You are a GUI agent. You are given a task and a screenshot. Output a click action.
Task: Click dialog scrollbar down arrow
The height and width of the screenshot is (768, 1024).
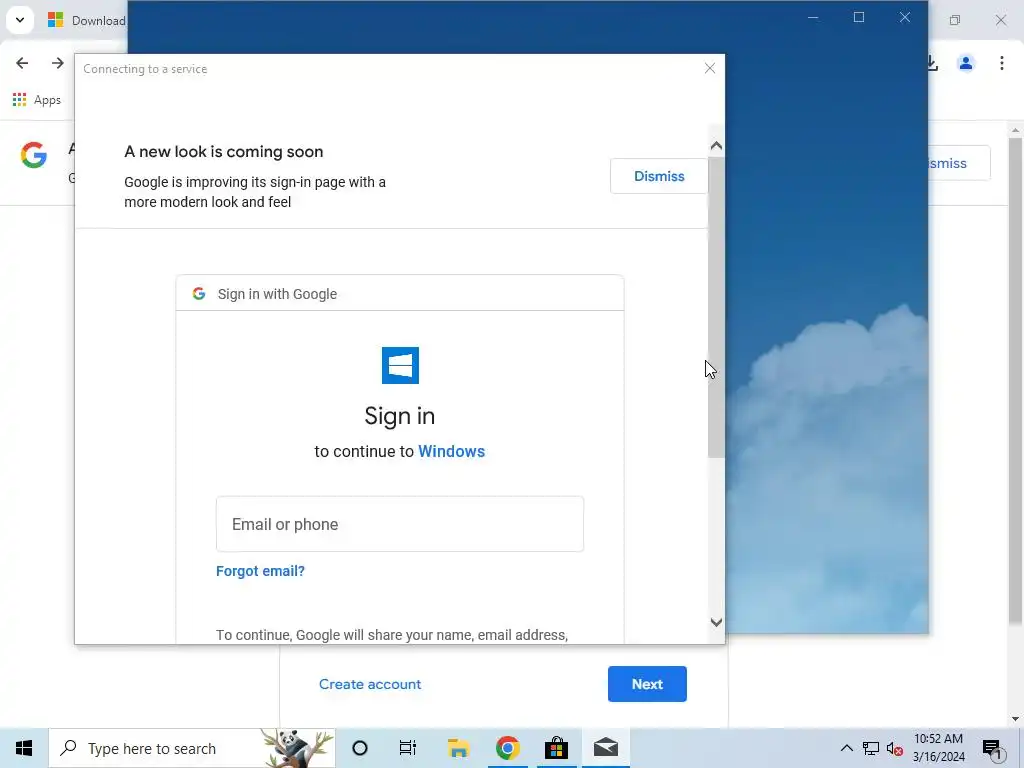tap(716, 622)
